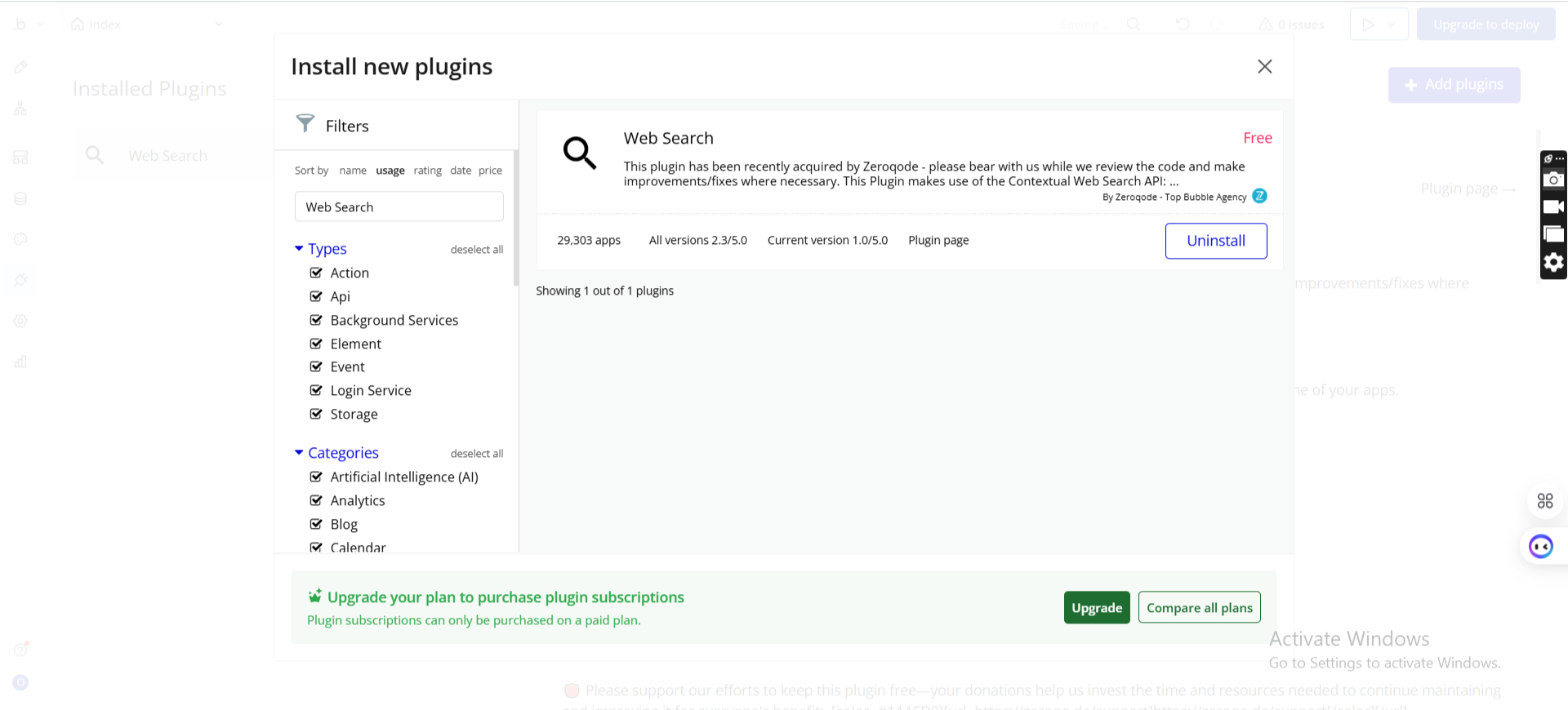Sort plugins by price
The width and height of the screenshot is (1568, 710).
[x=490, y=171]
